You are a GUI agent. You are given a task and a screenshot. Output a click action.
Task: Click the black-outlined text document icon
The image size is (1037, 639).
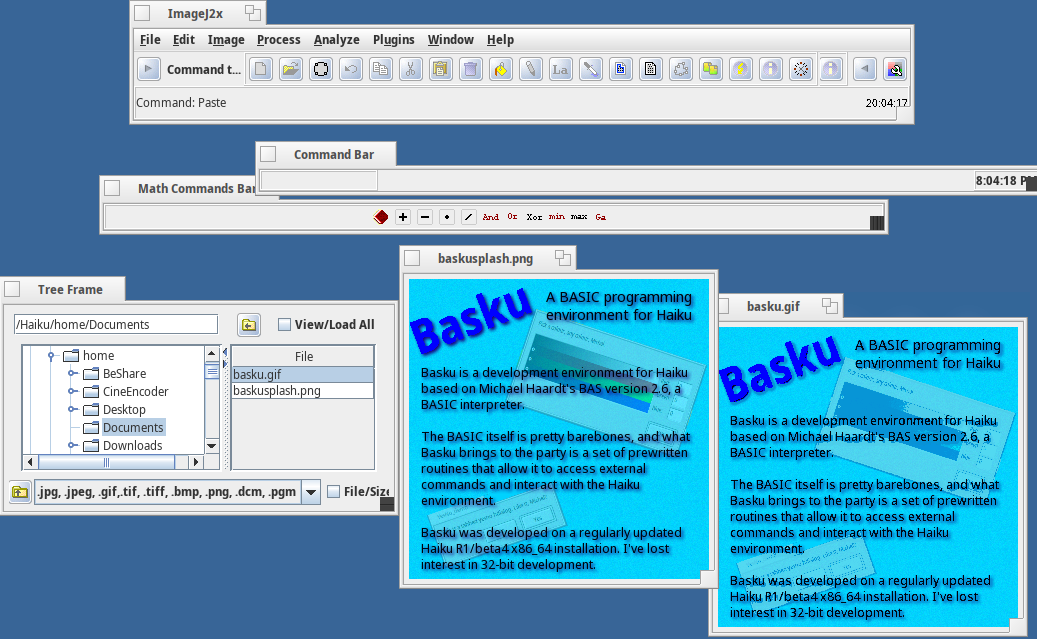point(650,69)
